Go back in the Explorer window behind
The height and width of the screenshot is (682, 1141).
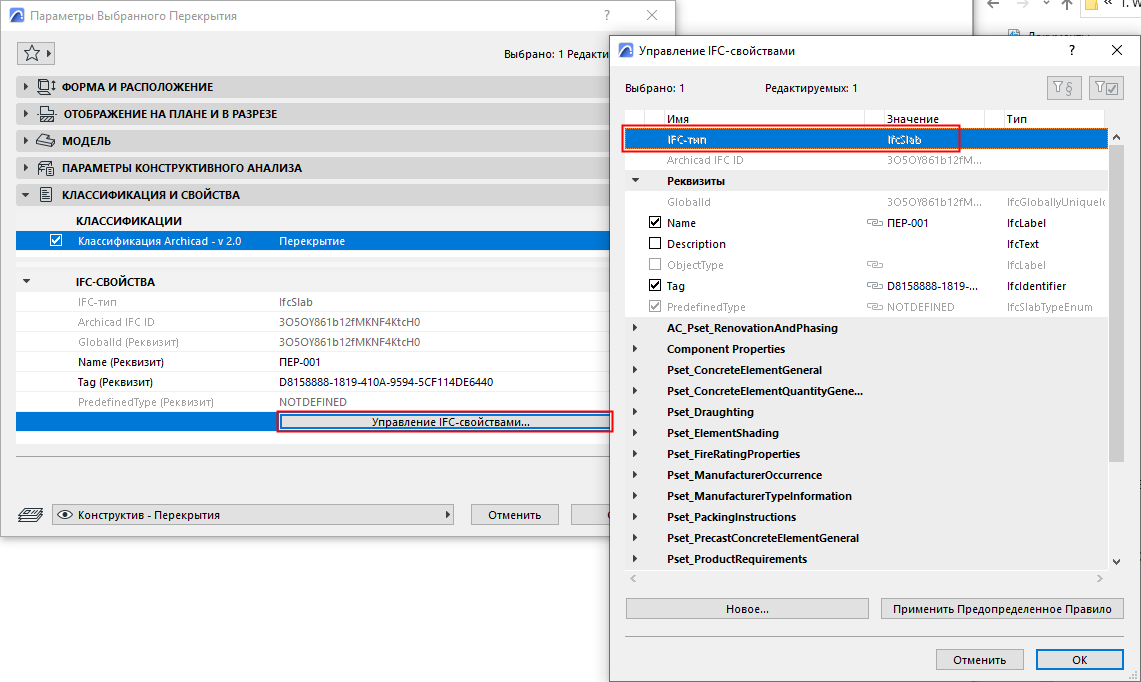pos(993,4)
